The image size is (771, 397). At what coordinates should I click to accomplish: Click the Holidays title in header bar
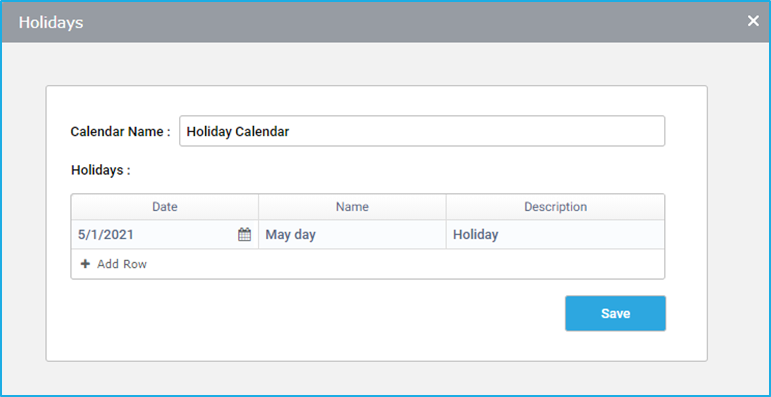(51, 23)
